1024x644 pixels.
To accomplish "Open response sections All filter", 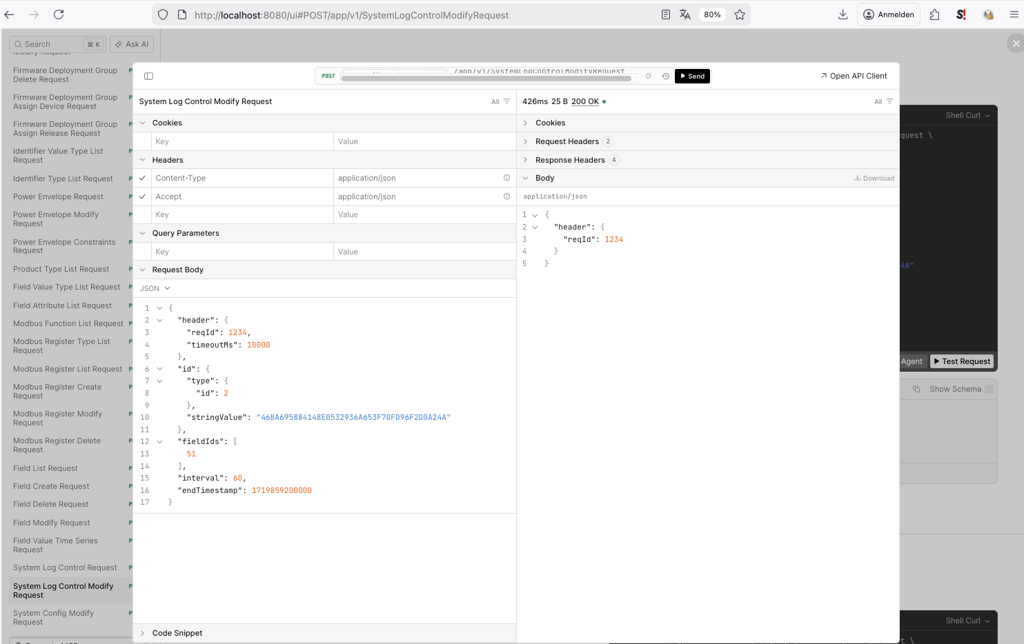I will coord(883,102).
